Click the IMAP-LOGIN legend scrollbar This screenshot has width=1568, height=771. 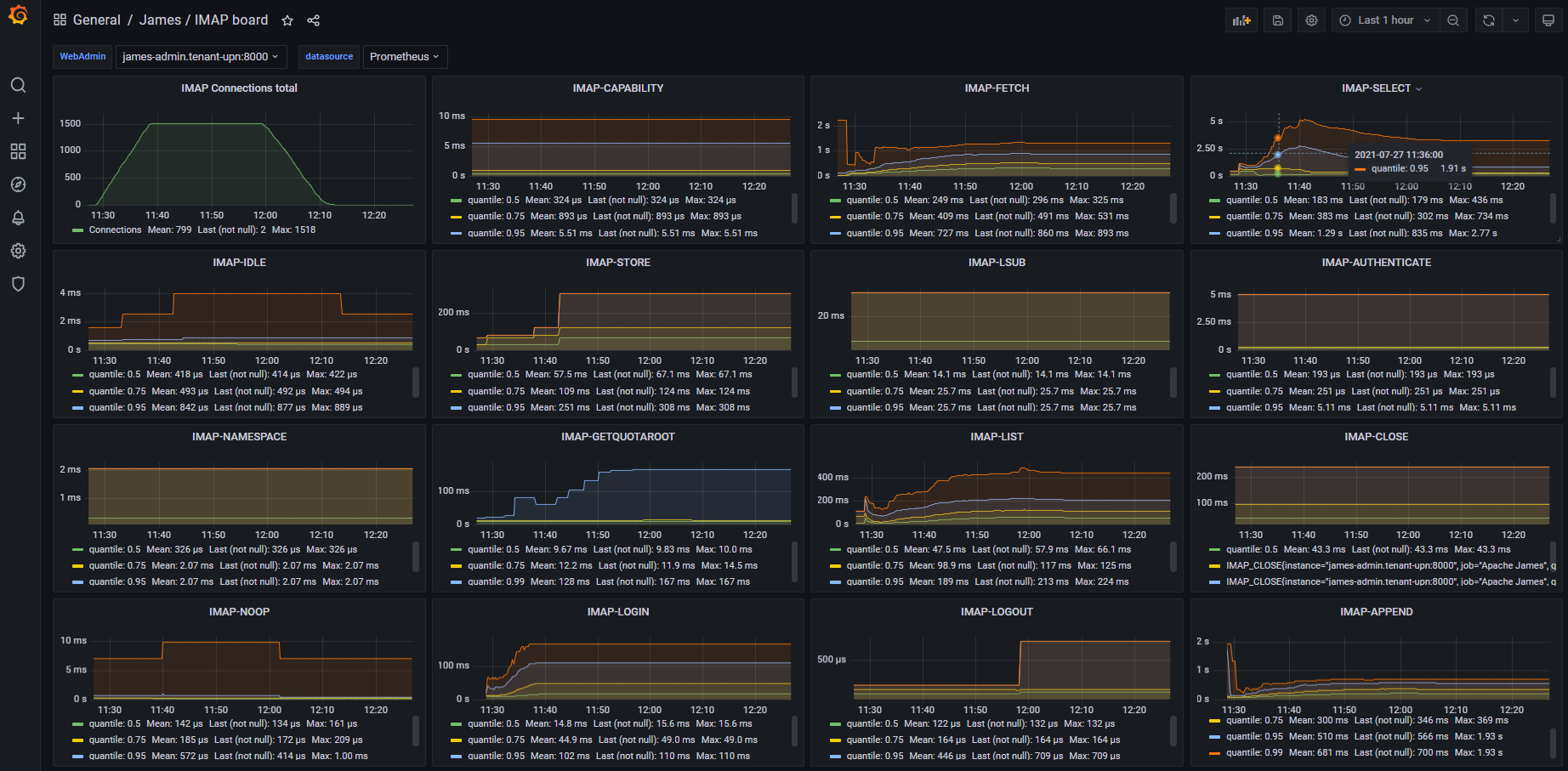pyautogui.click(x=794, y=731)
